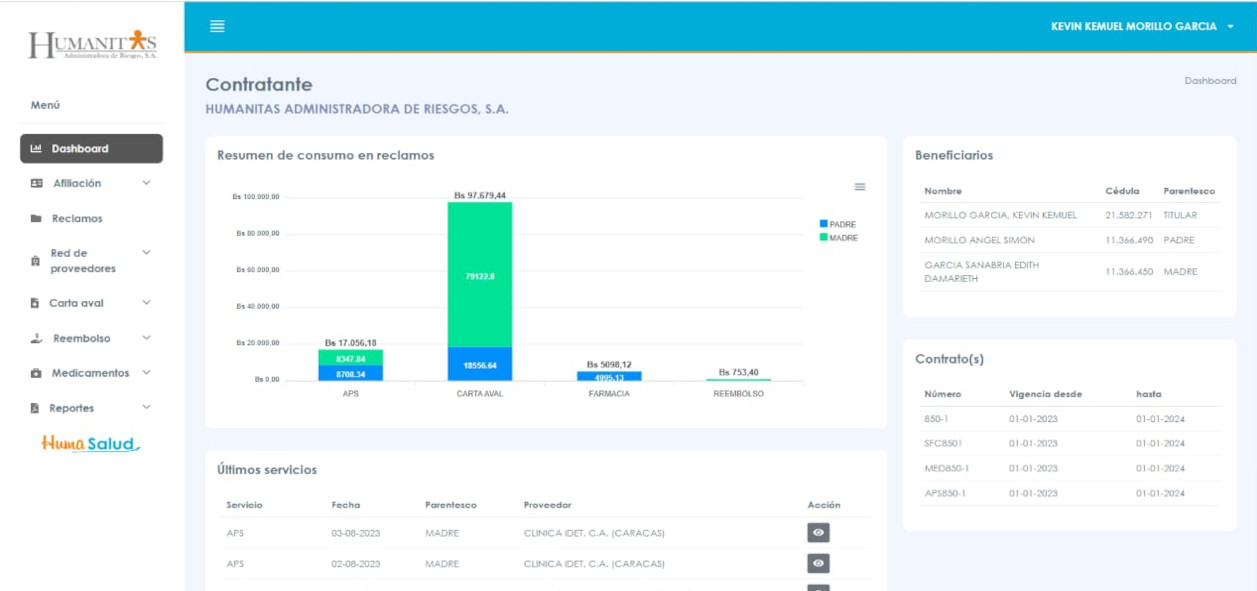Open Kevin Kemuel Morillo Garcia user dropdown
This screenshot has height=591, width=1257.
[1141, 27]
